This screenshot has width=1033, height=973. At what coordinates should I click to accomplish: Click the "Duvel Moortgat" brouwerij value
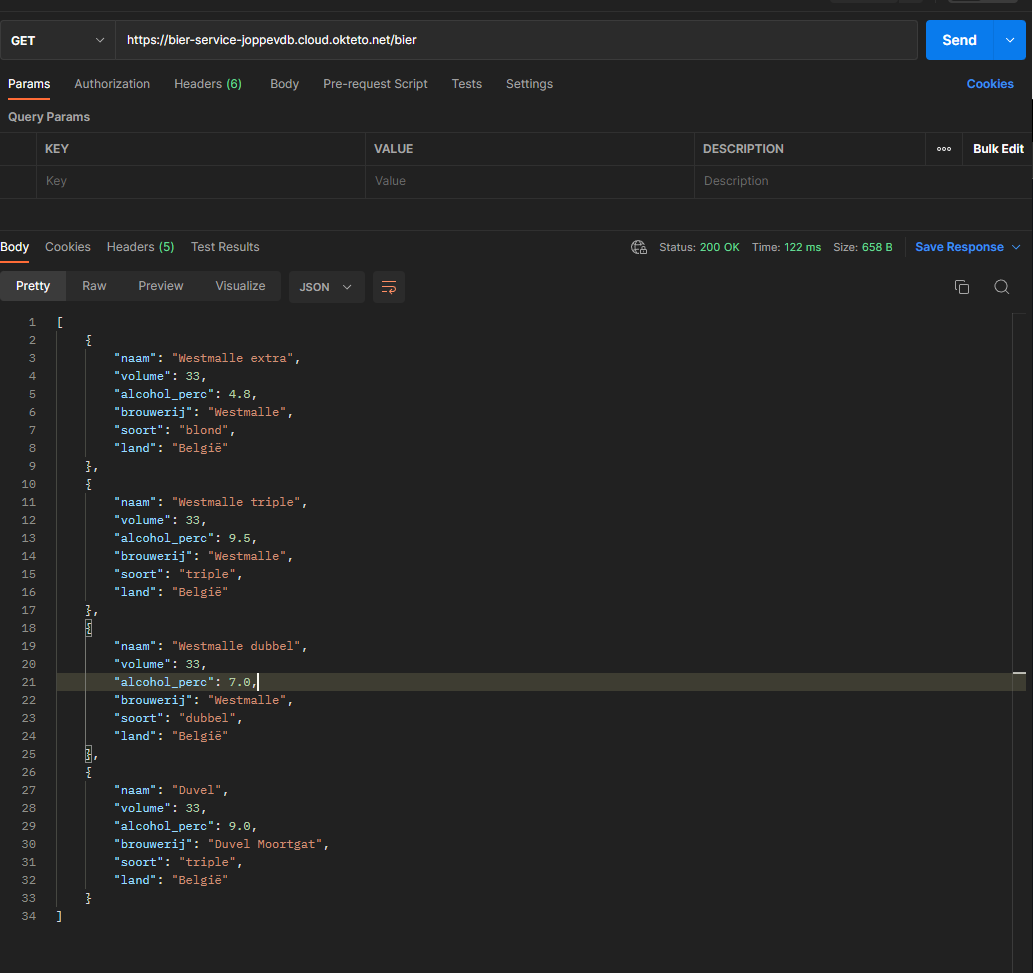pos(265,845)
